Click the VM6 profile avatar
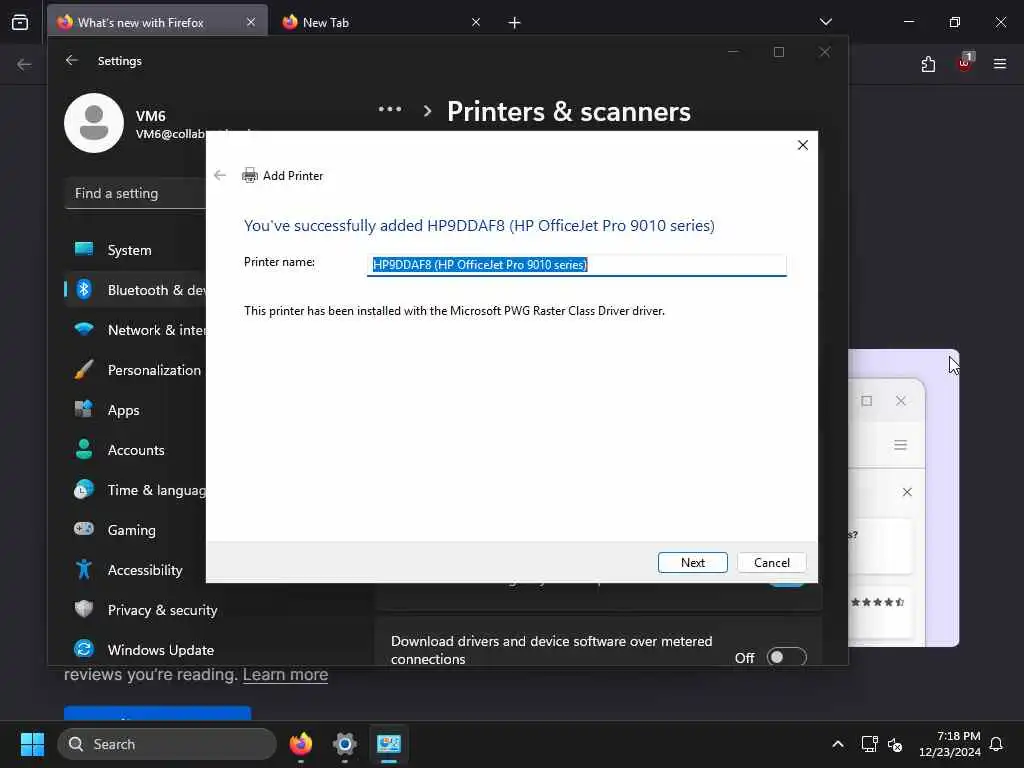 click(94, 123)
